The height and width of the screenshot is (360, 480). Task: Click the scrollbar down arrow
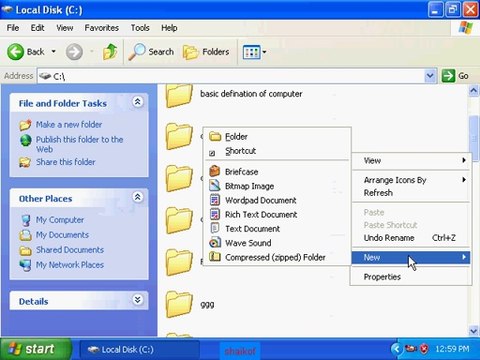pyautogui.click(x=473, y=331)
